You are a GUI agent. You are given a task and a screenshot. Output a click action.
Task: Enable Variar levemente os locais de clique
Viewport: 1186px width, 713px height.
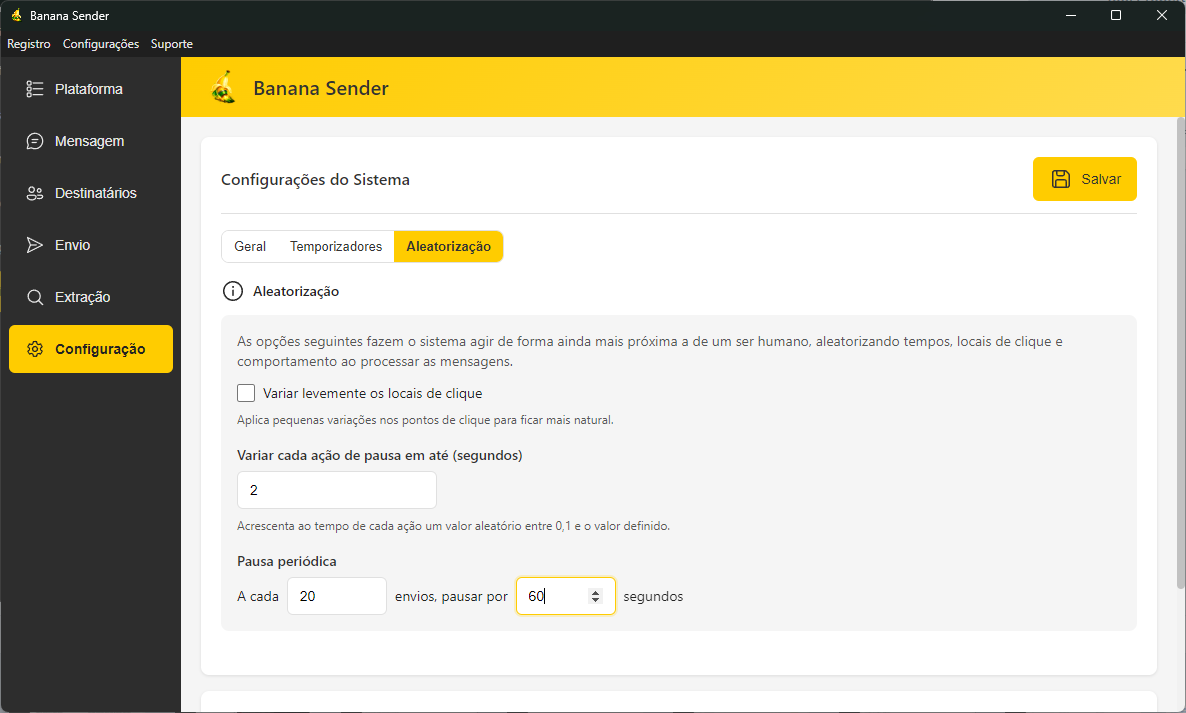246,393
